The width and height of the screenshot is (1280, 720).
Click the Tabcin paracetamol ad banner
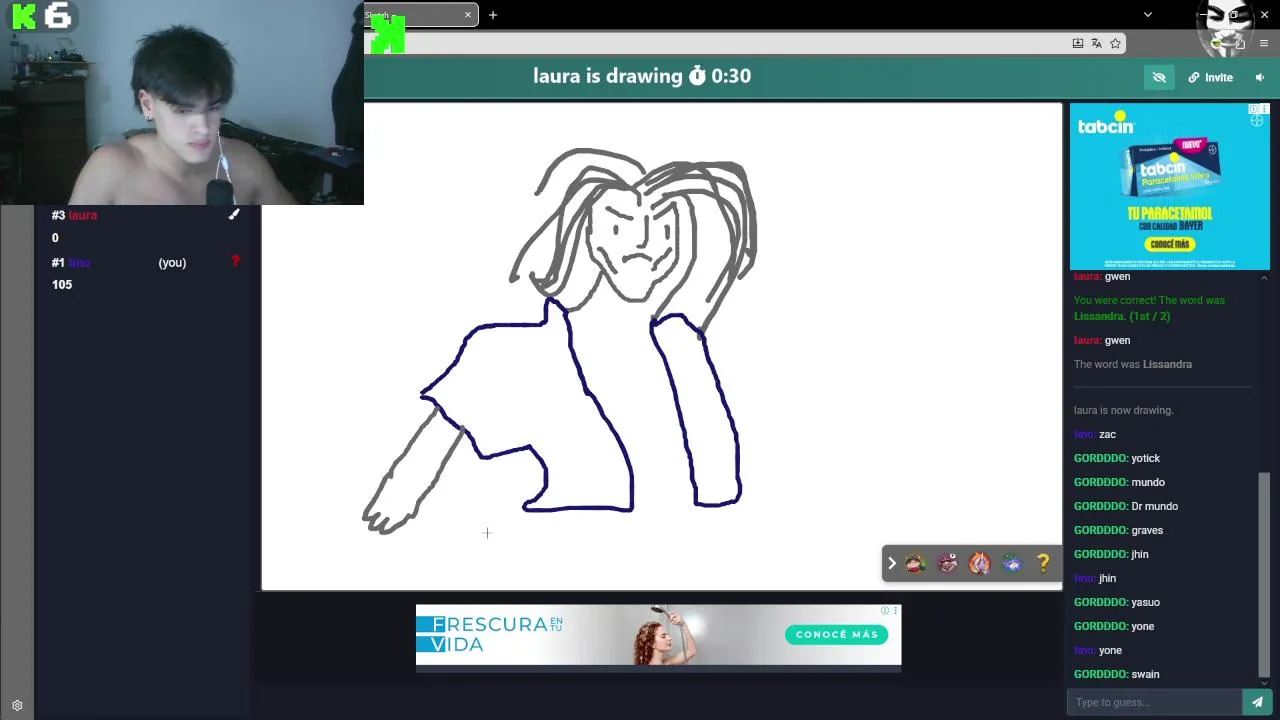1169,186
